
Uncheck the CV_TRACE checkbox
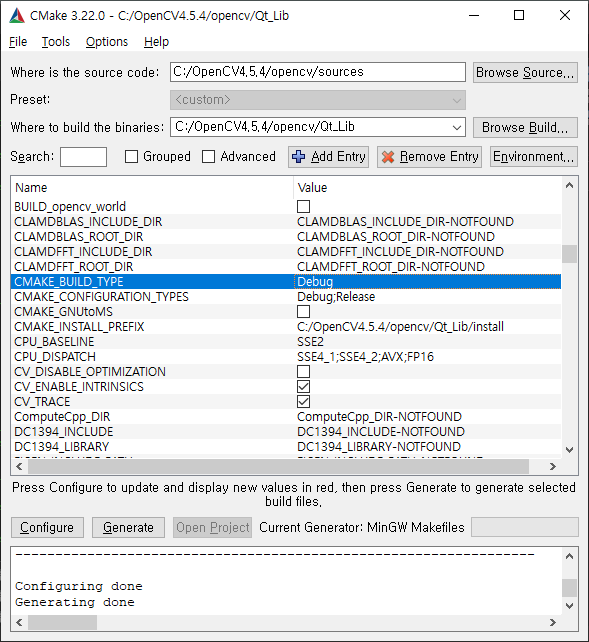(303, 402)
